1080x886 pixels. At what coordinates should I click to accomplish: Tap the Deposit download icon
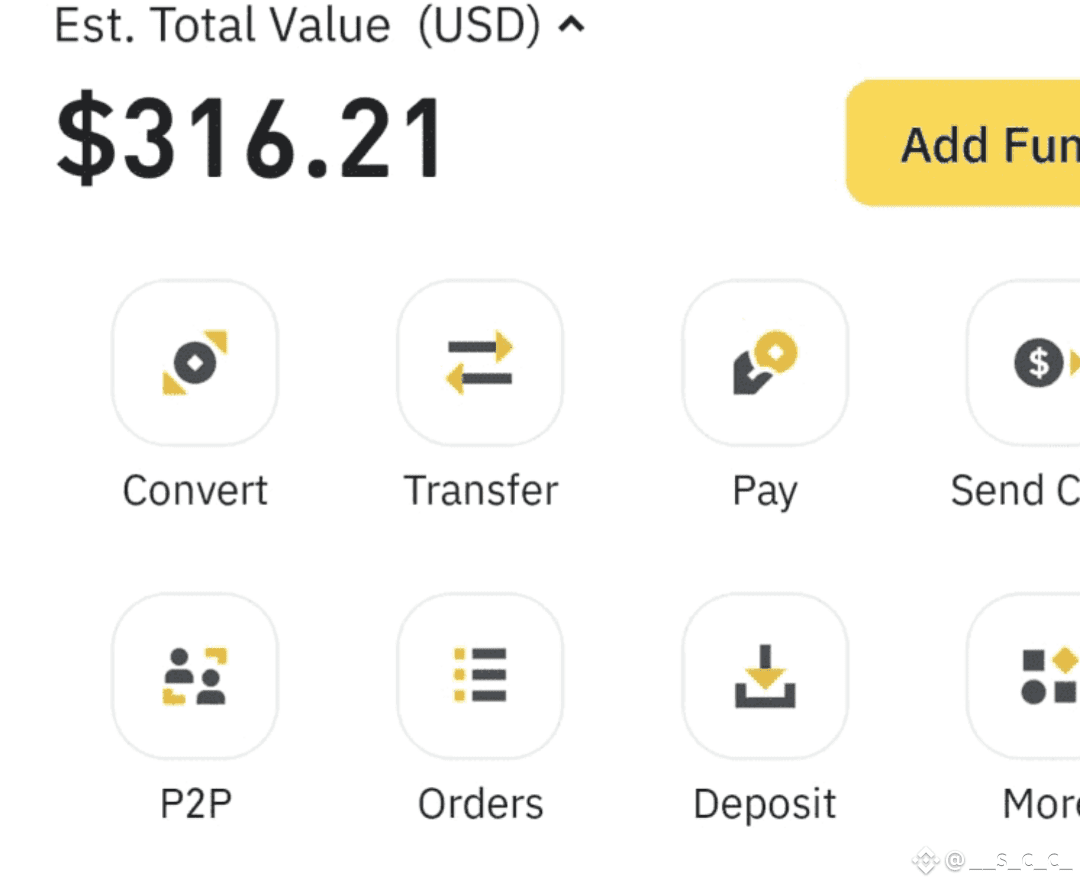click(x=765, y=676)
